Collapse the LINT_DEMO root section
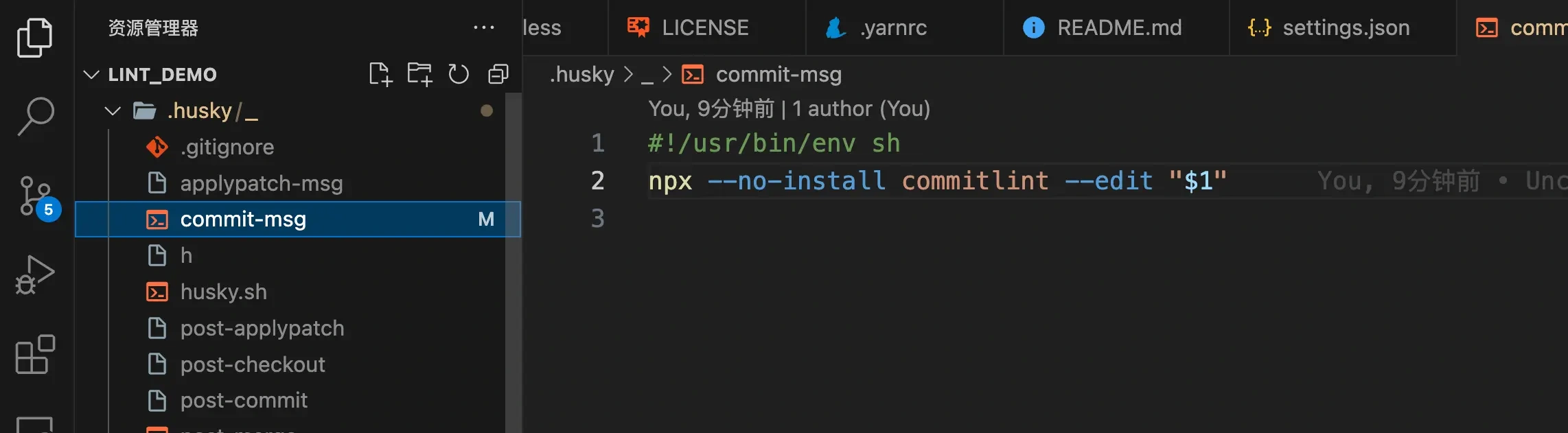Viewport: 1568px width, 433px height. pos(91,74)
